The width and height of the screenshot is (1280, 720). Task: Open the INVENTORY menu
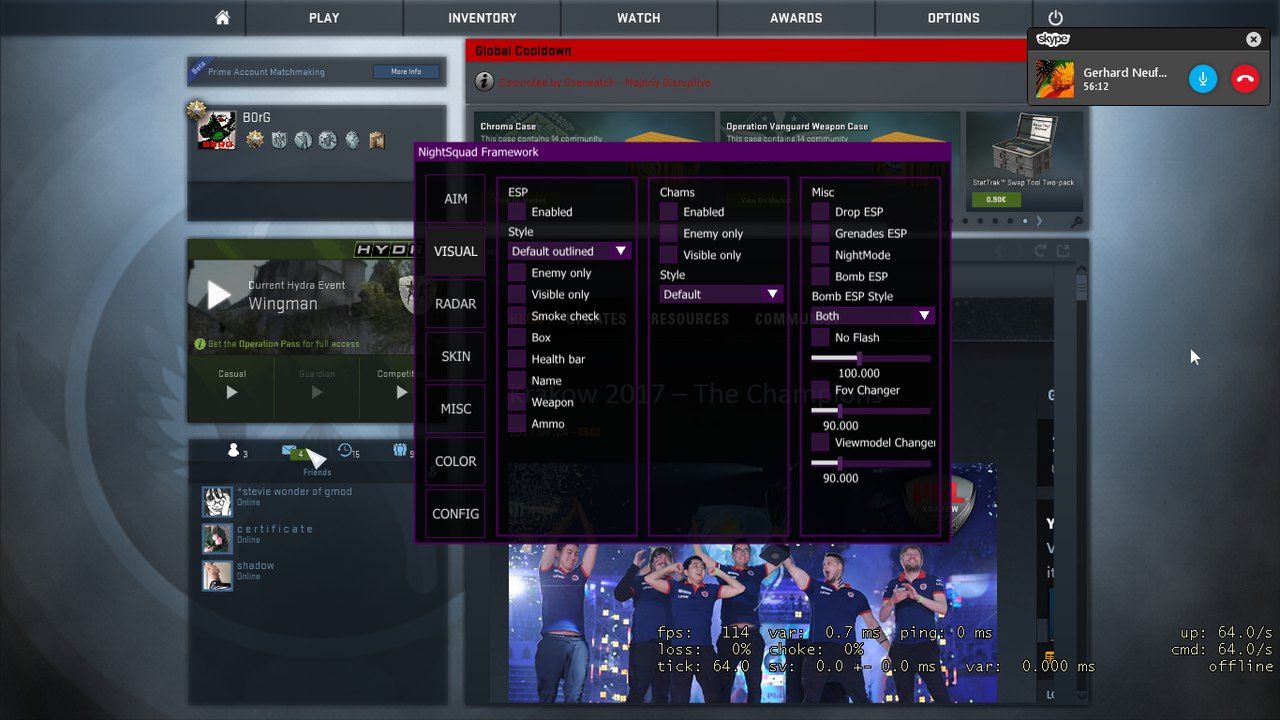point(482,18)
